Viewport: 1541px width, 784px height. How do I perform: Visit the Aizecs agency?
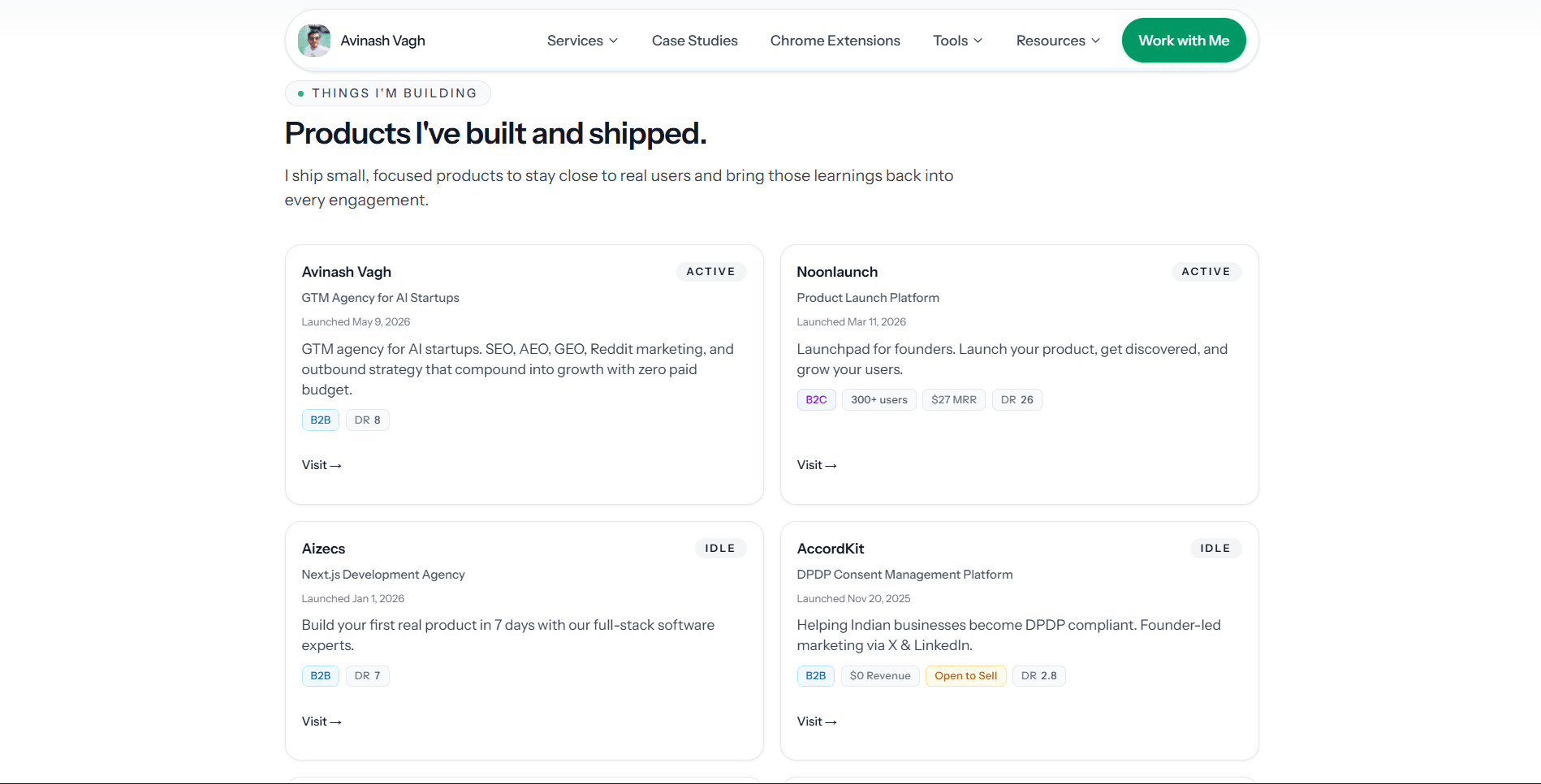pyautogui.click(x=322, y=722)
